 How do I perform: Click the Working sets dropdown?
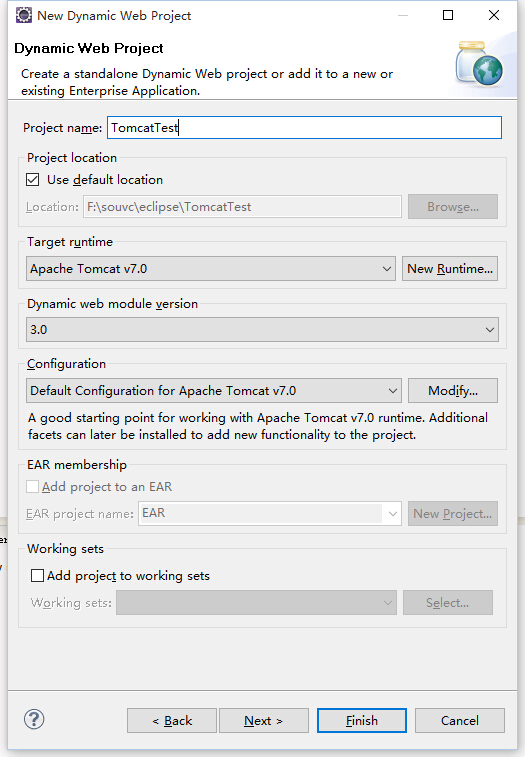256,603
